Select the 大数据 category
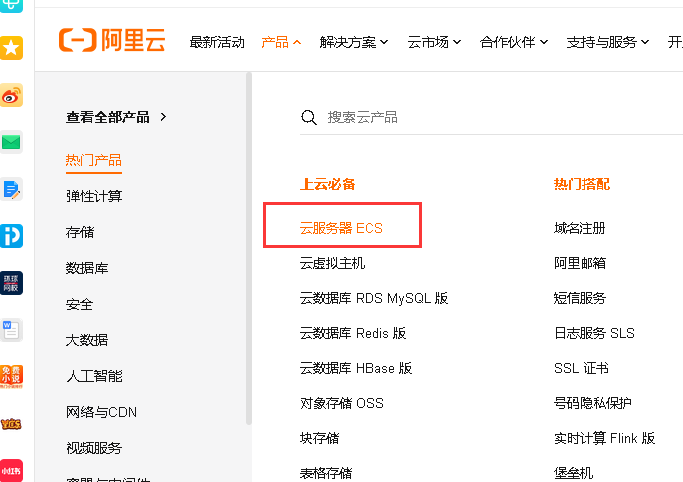 click(x=87, y=340)
